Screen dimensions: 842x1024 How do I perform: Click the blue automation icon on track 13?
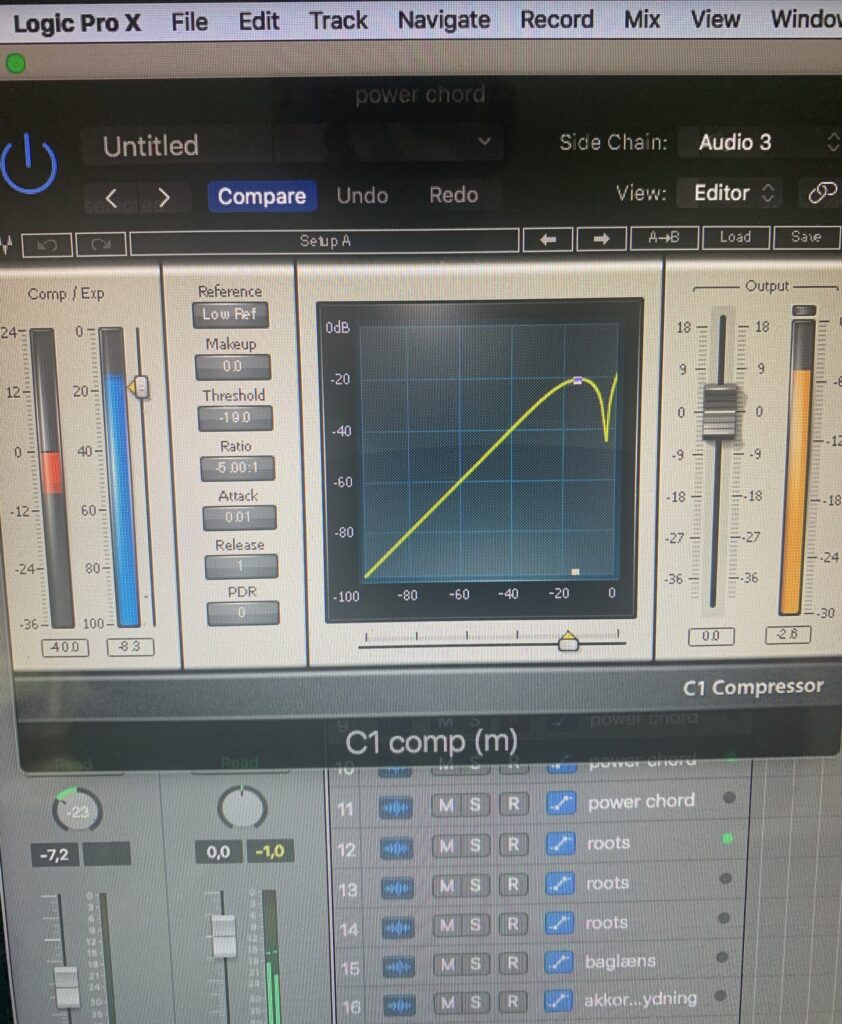(559, 884)
